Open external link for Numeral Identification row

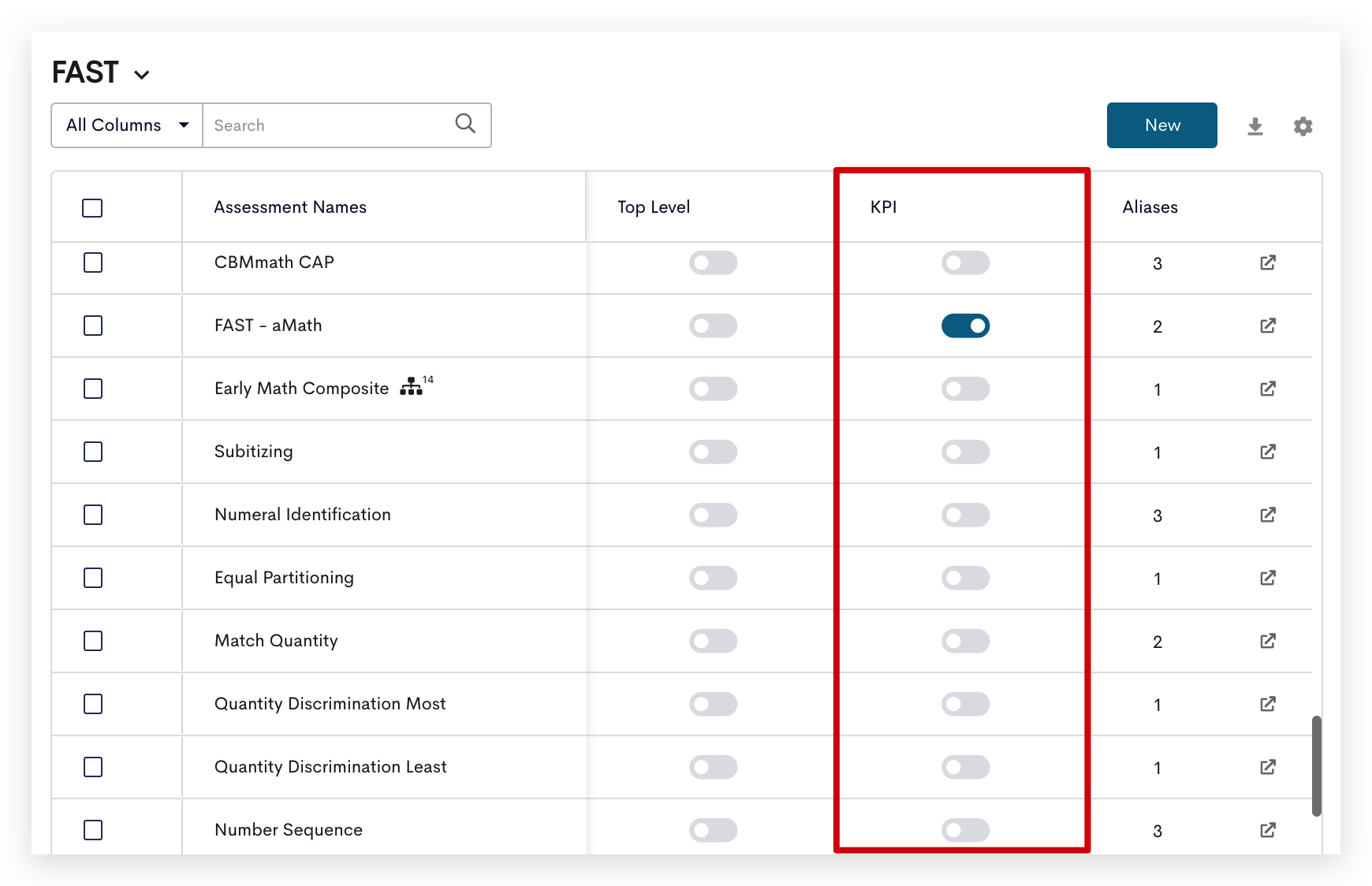click(x=1268, y=515)
